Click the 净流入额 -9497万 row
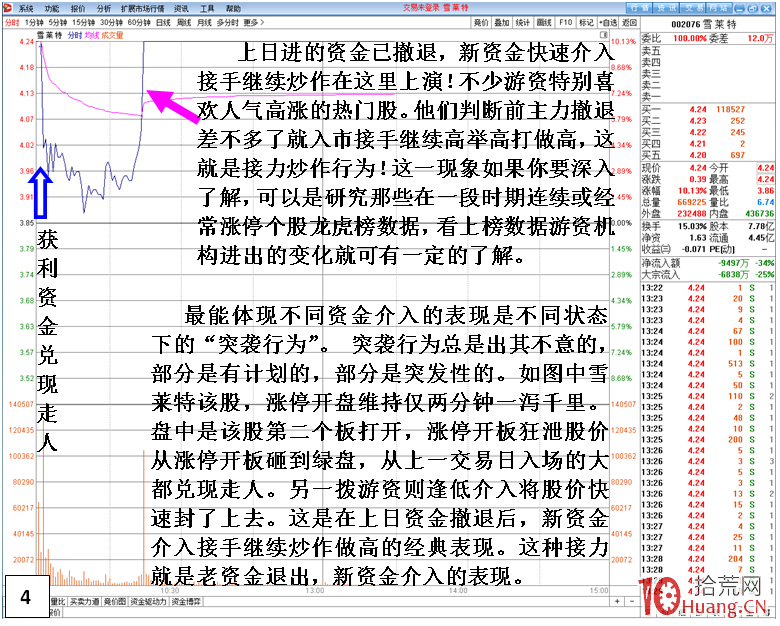Image resolution: width=780 pixels, height=626 pixels. [707, 263]
